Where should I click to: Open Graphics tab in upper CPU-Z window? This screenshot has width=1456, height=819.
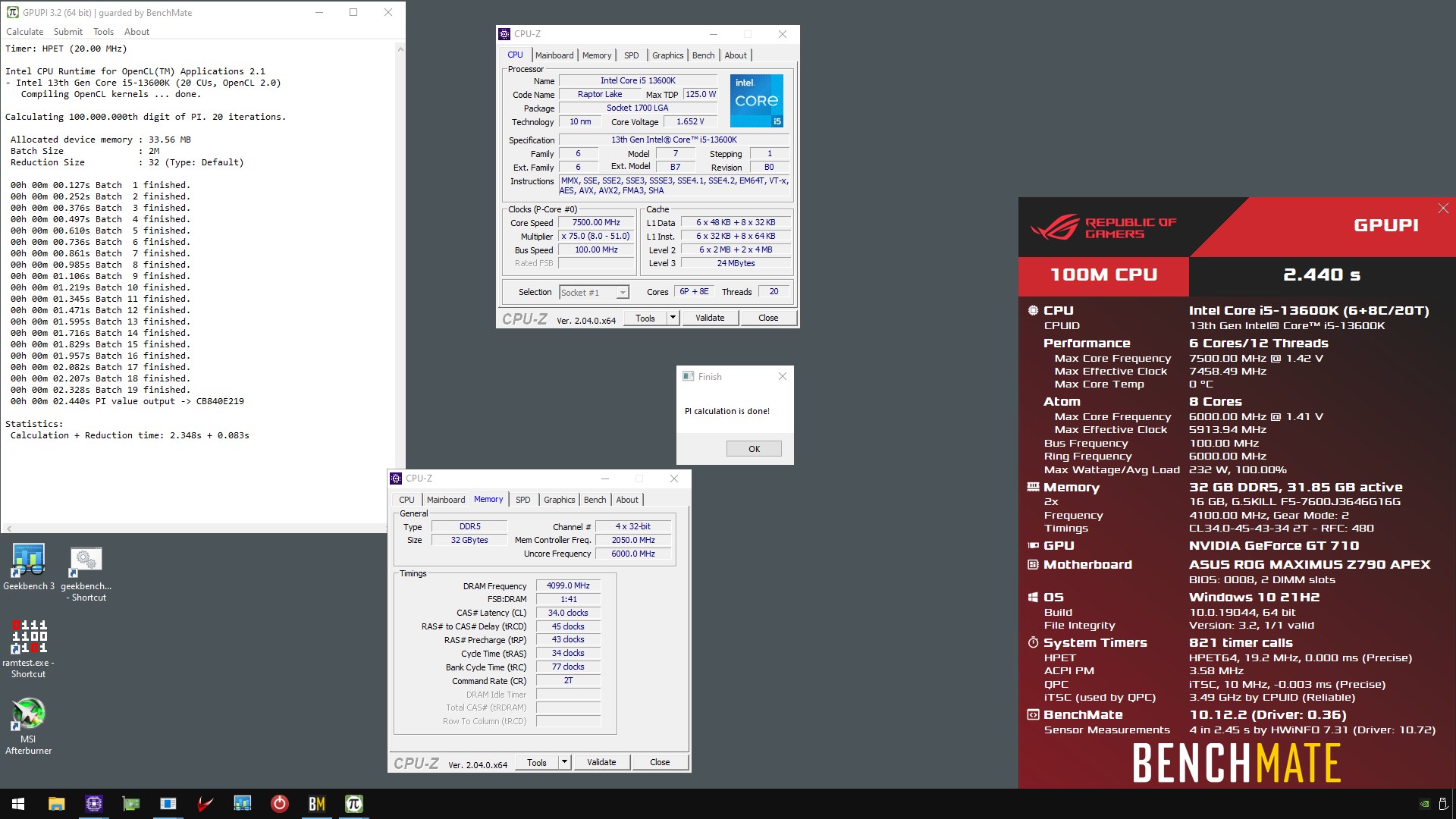click(667, 55)
